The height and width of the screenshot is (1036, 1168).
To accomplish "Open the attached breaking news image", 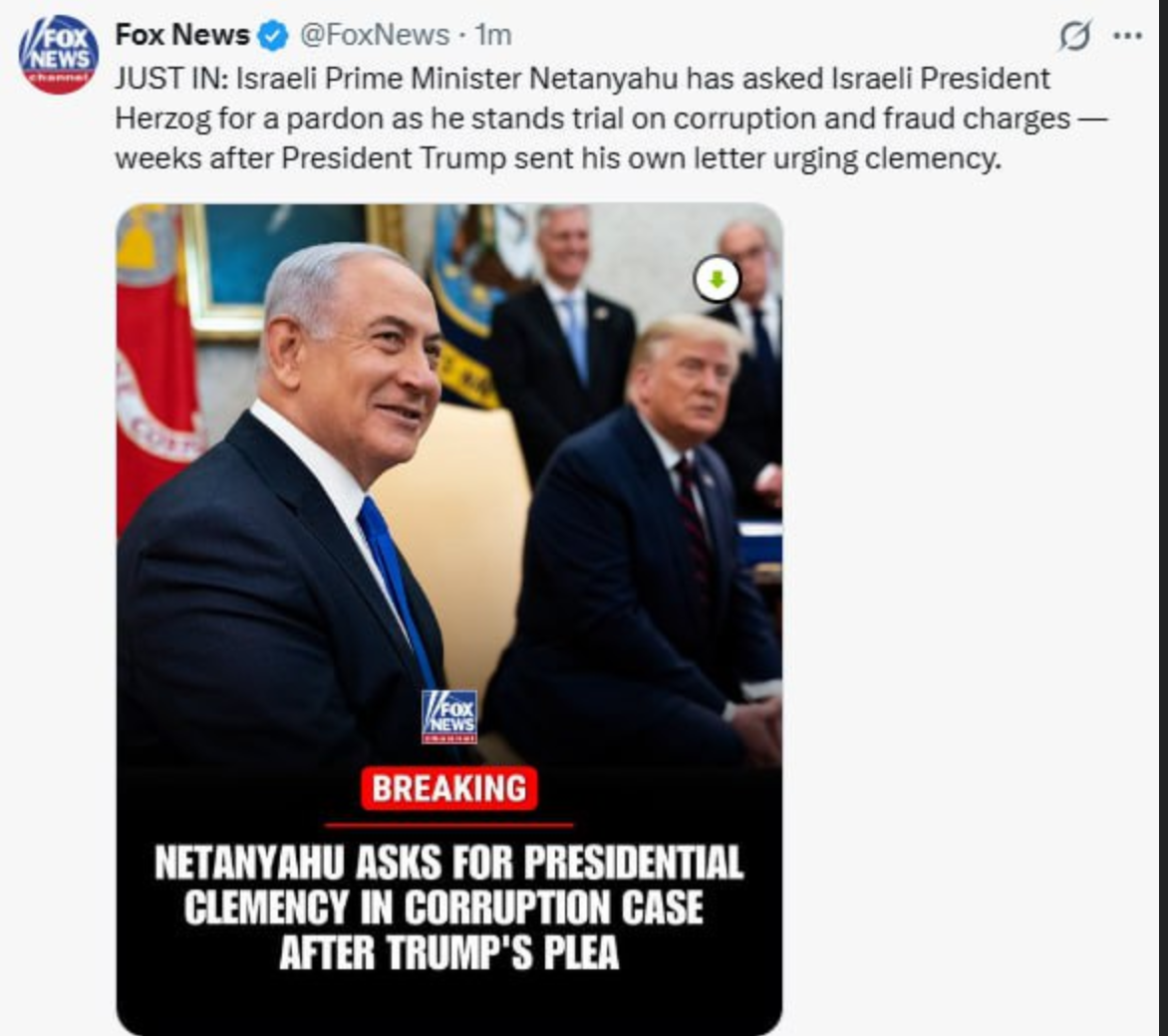I will pos(449,619).
